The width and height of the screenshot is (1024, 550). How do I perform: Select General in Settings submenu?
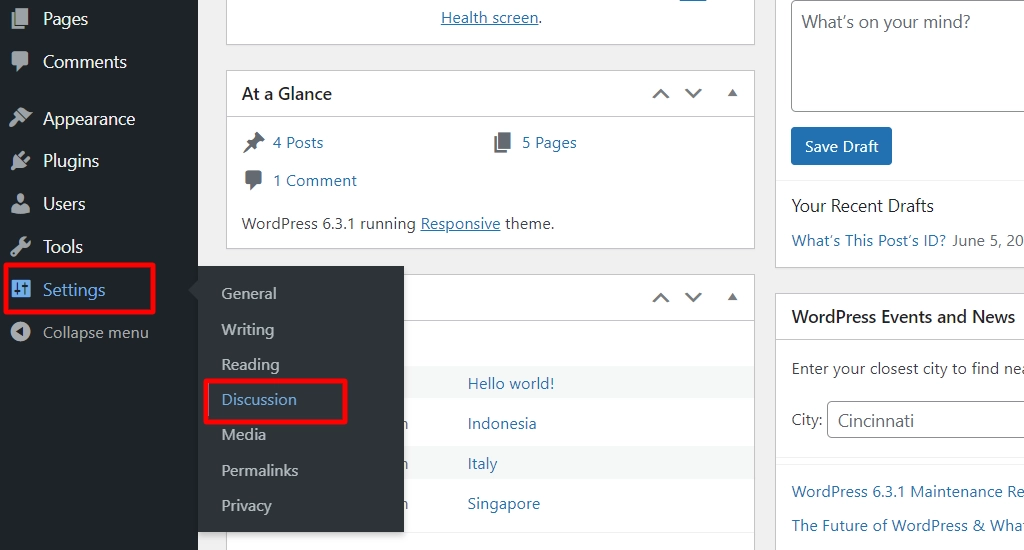coord(249,293)
